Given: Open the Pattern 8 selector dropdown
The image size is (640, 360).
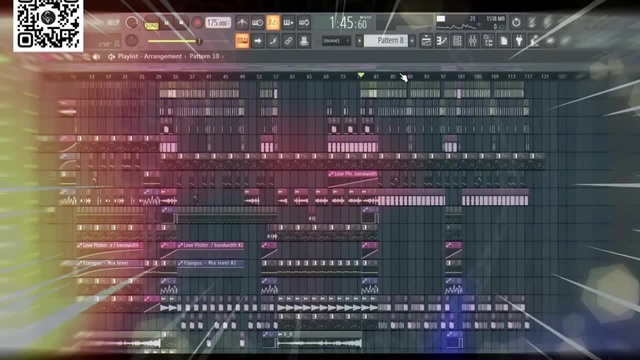Looking at the screenshot, I should pos(386,40).
